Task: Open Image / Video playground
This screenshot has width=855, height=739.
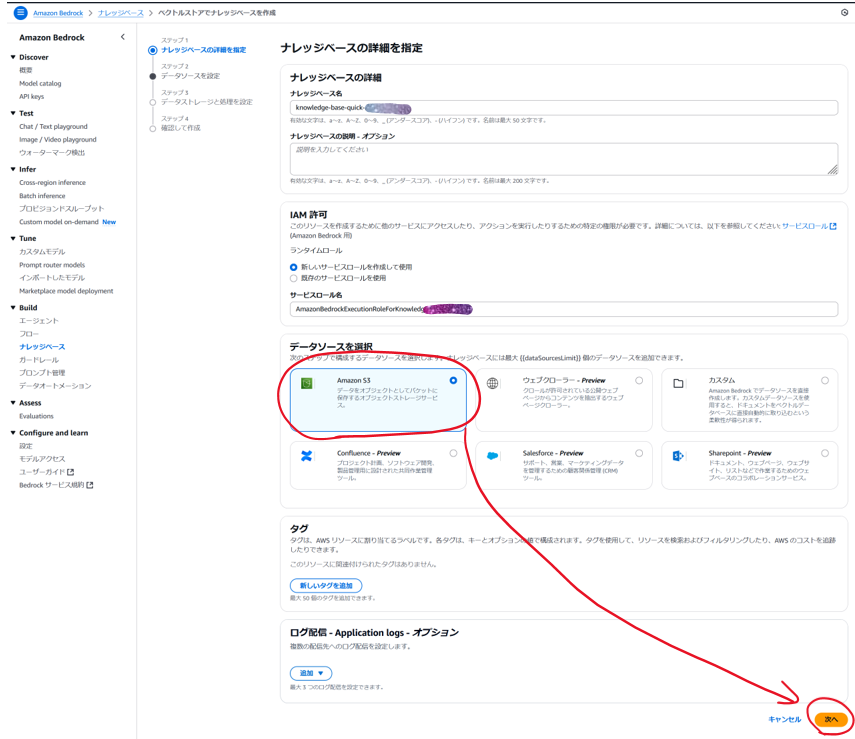Action: pyautogui.click(x=58, y=140)
